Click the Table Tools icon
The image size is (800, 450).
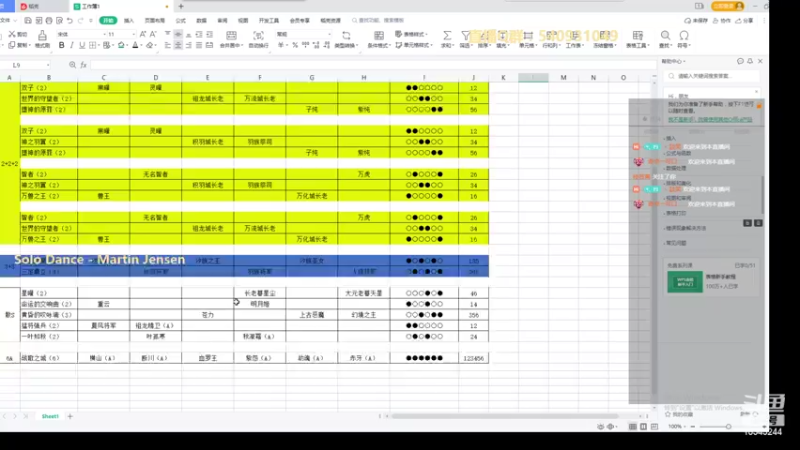(x=638, y=35)
